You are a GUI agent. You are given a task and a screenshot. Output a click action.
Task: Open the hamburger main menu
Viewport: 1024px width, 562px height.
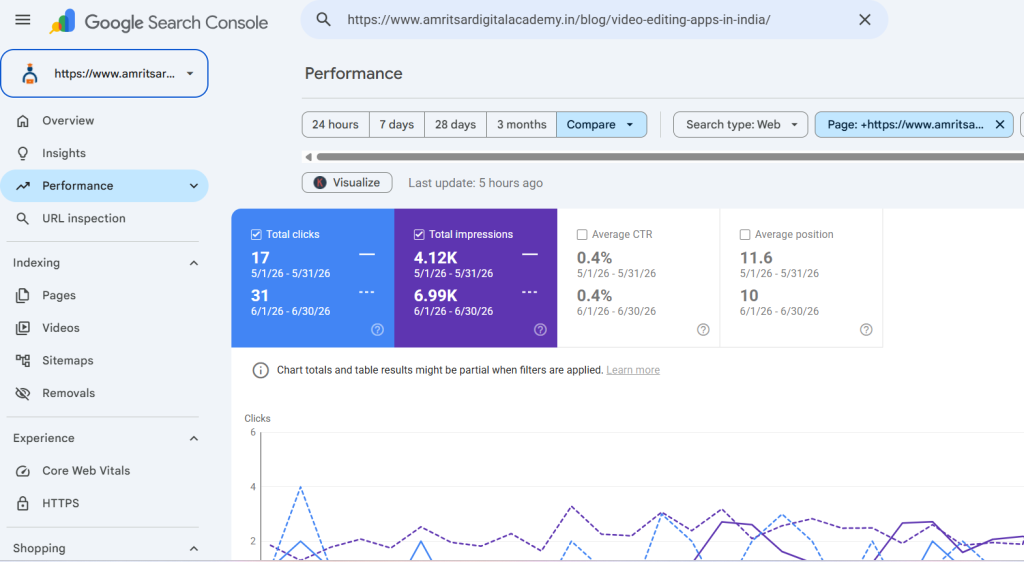coord(23,20)
